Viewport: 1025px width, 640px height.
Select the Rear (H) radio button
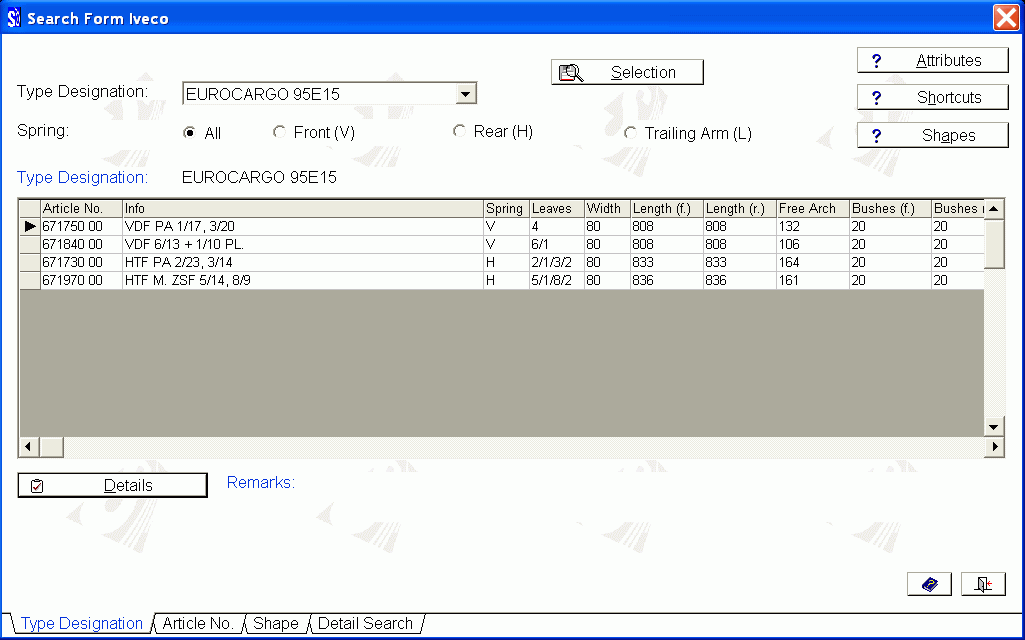click(459, 131)
